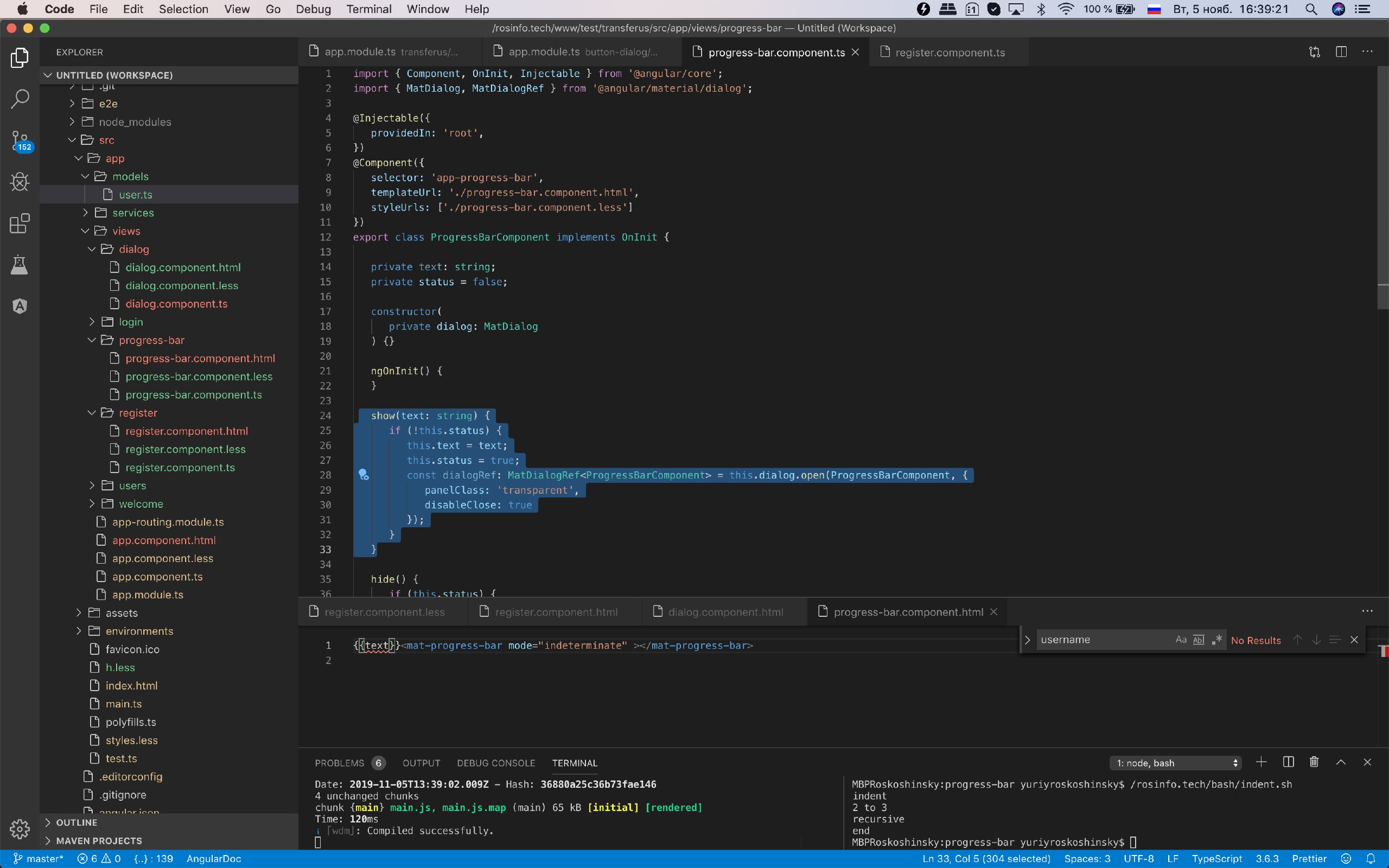Open the Test beaker view in activity bar
Viewport: 1389px width, 868px height.
click(x=20, y=265)
